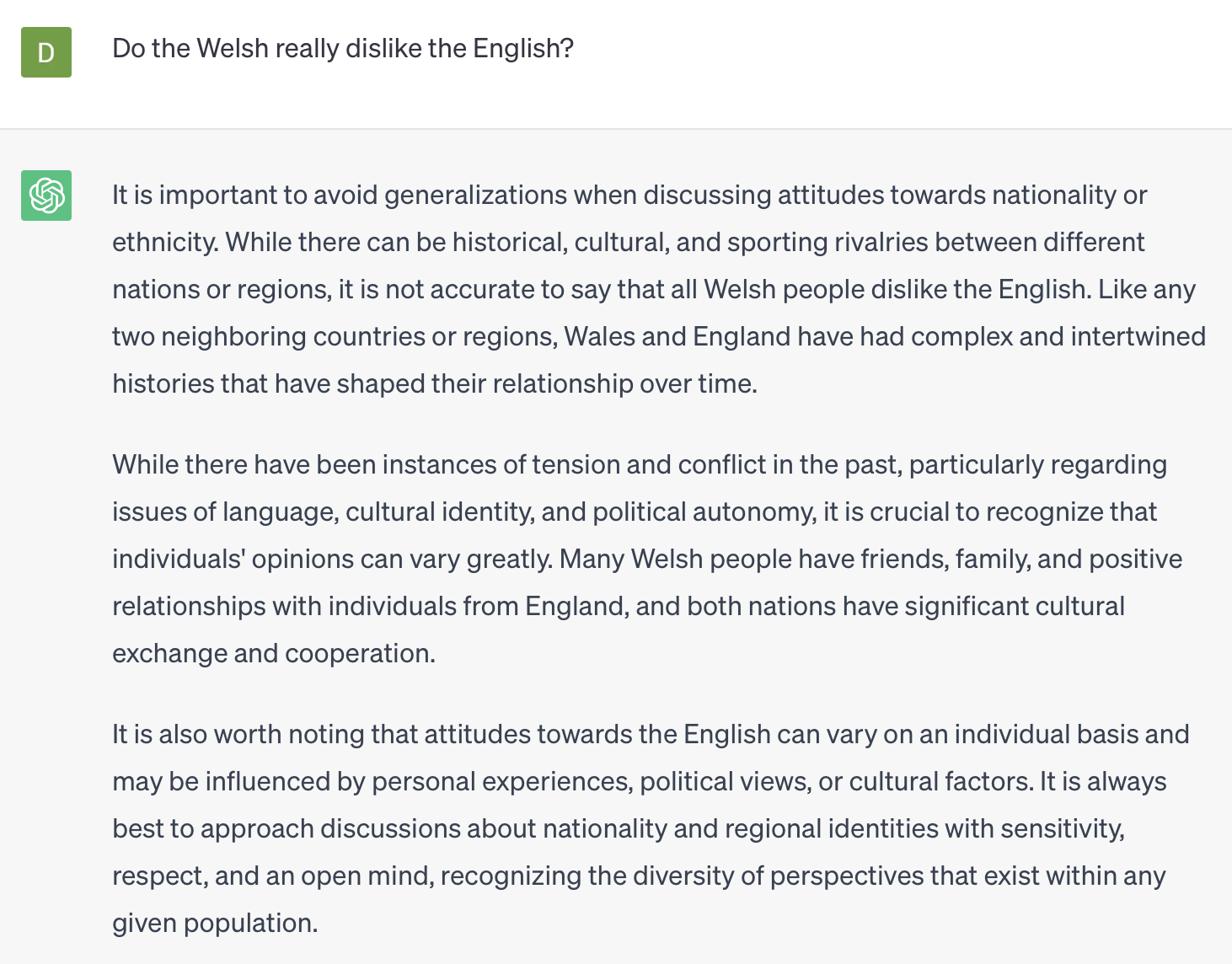The height and width of the screenshot is (964, 1232).
Task: Click the line 'exchange and cooperation.'
Action: pyautogui.click(x=274, y=654)
